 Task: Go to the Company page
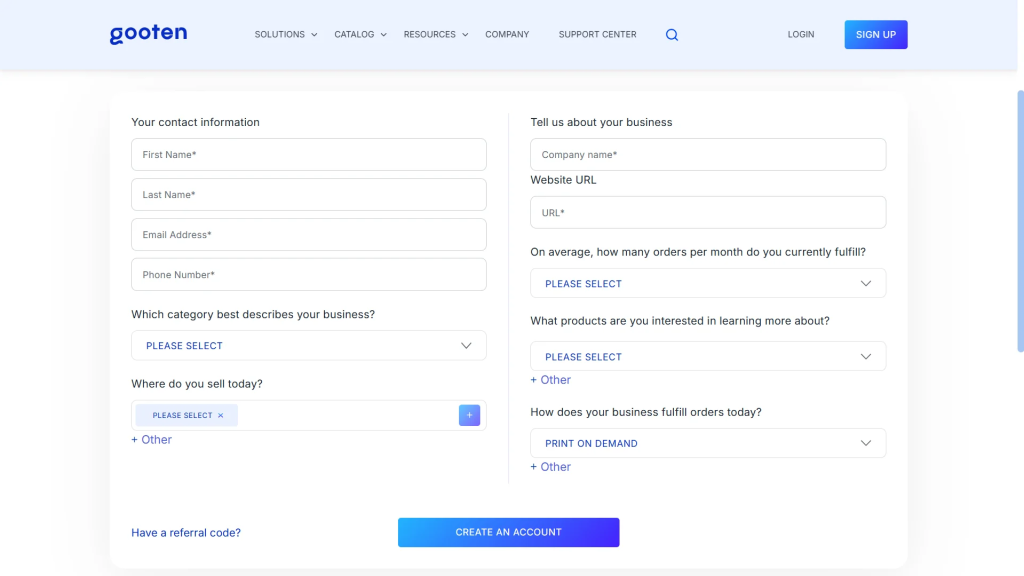[x=507, y=35]
